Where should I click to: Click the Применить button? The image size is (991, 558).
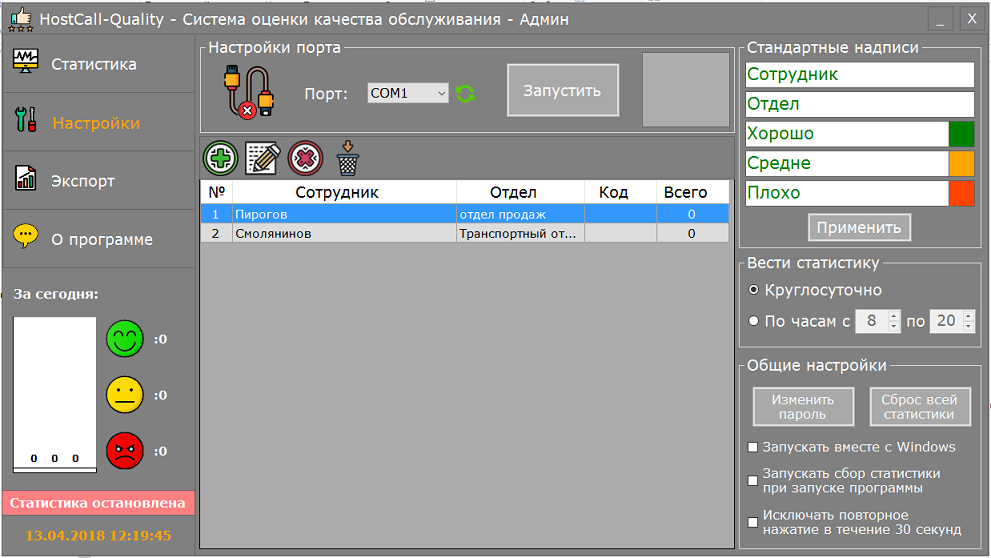pyautogui.click(x=859, y=227)
